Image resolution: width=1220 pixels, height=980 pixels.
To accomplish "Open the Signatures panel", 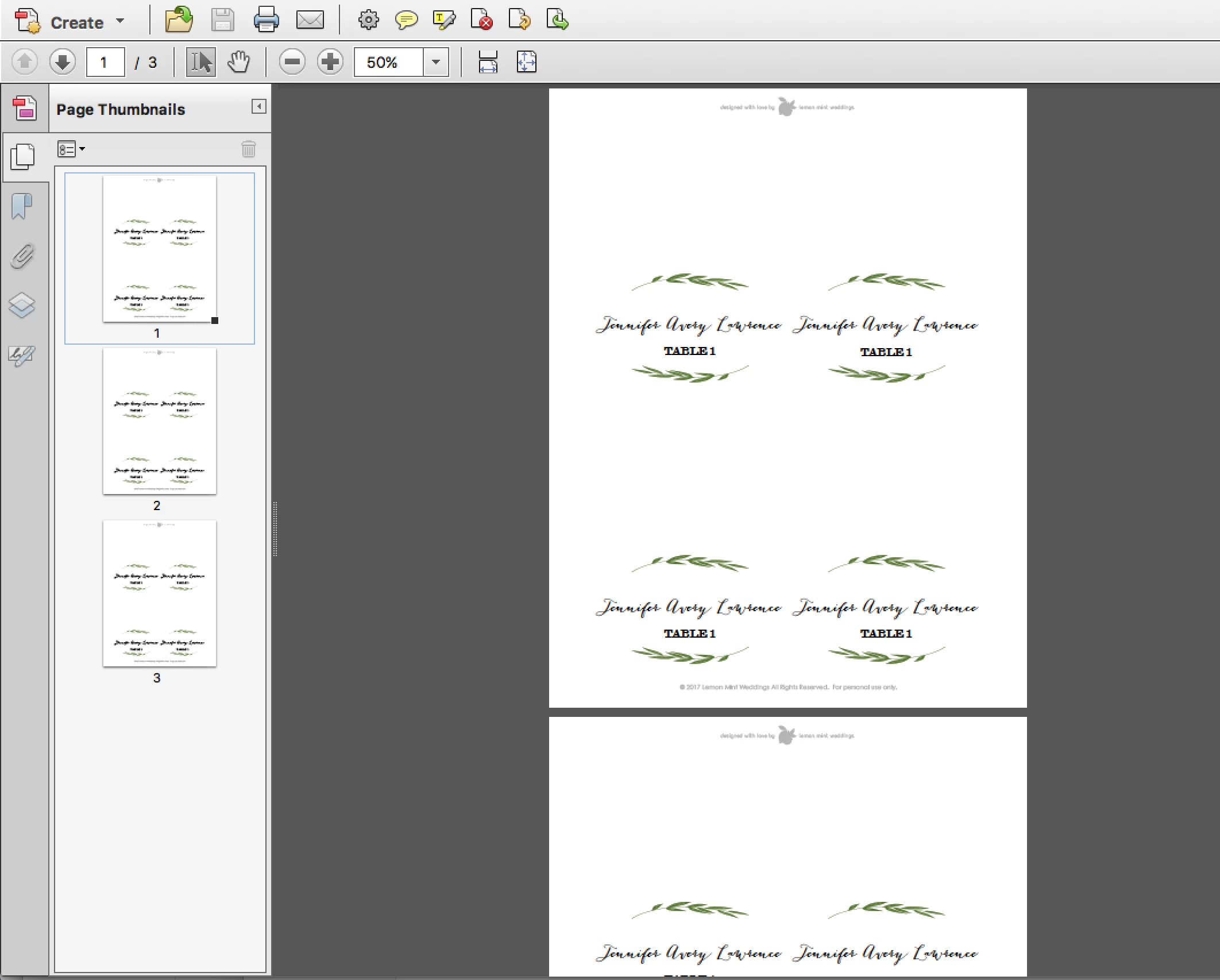I will 22,356.
